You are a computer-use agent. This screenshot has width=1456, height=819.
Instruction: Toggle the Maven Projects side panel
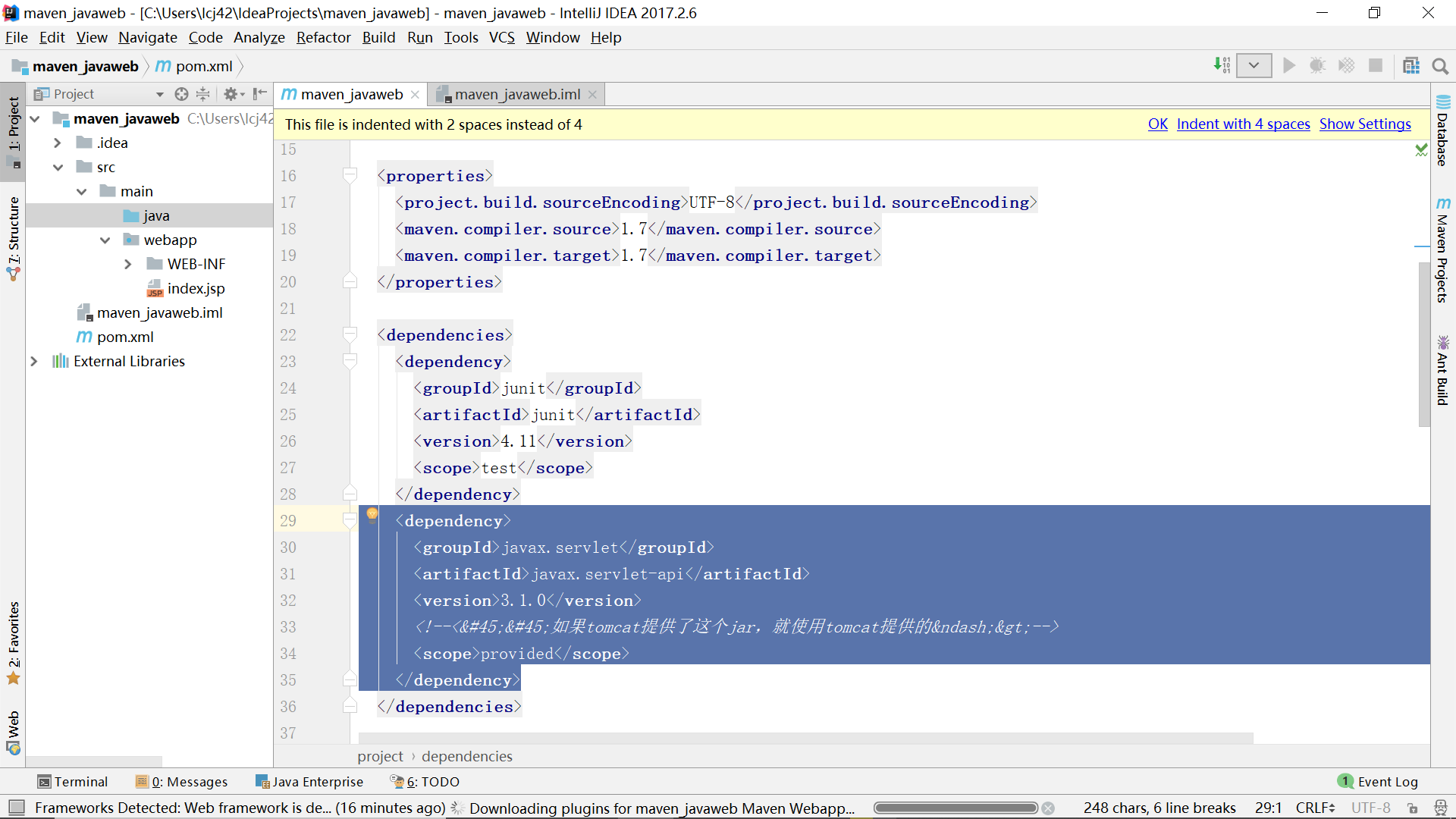(1442, 250)
